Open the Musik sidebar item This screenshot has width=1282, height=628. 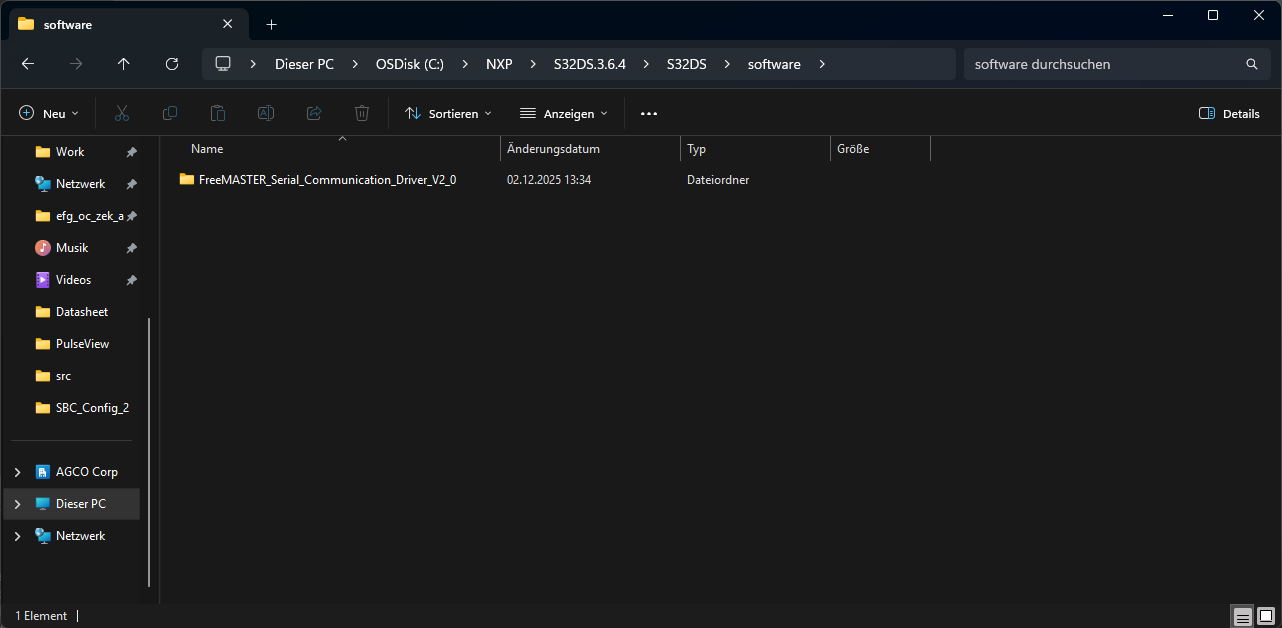pos(72,248)
